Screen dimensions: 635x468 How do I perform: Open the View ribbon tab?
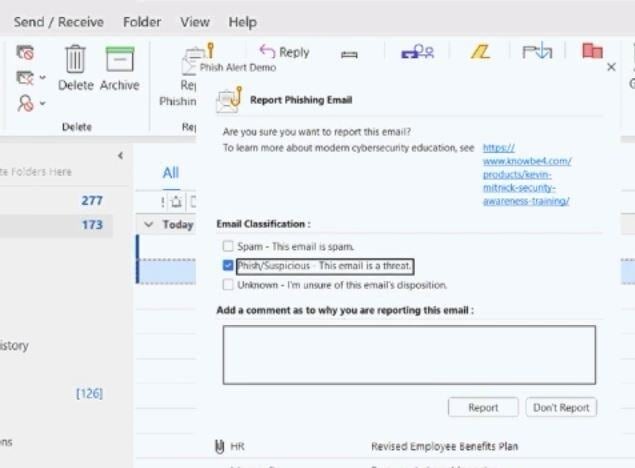click(195, 22)
